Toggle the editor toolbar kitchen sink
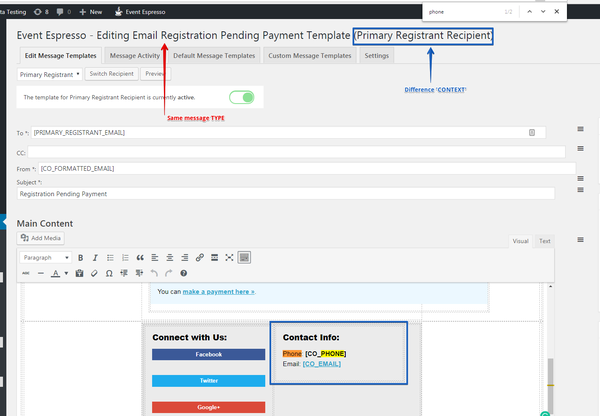Image resolution: width=600 pixels, height=416 pixels. tap(244, 258)
